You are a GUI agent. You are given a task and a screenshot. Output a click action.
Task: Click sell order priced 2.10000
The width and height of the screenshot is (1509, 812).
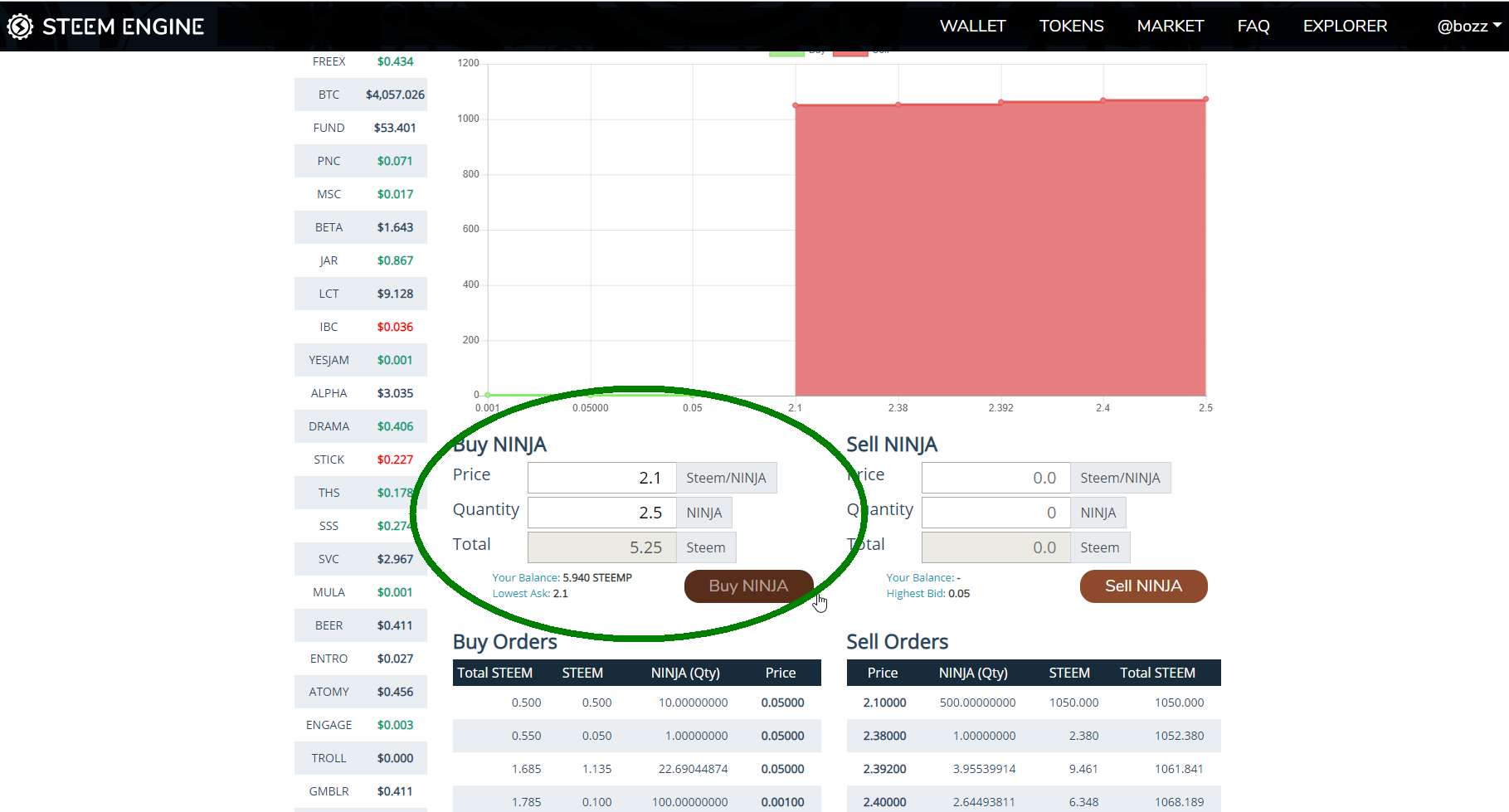[x=1034, y=703]
